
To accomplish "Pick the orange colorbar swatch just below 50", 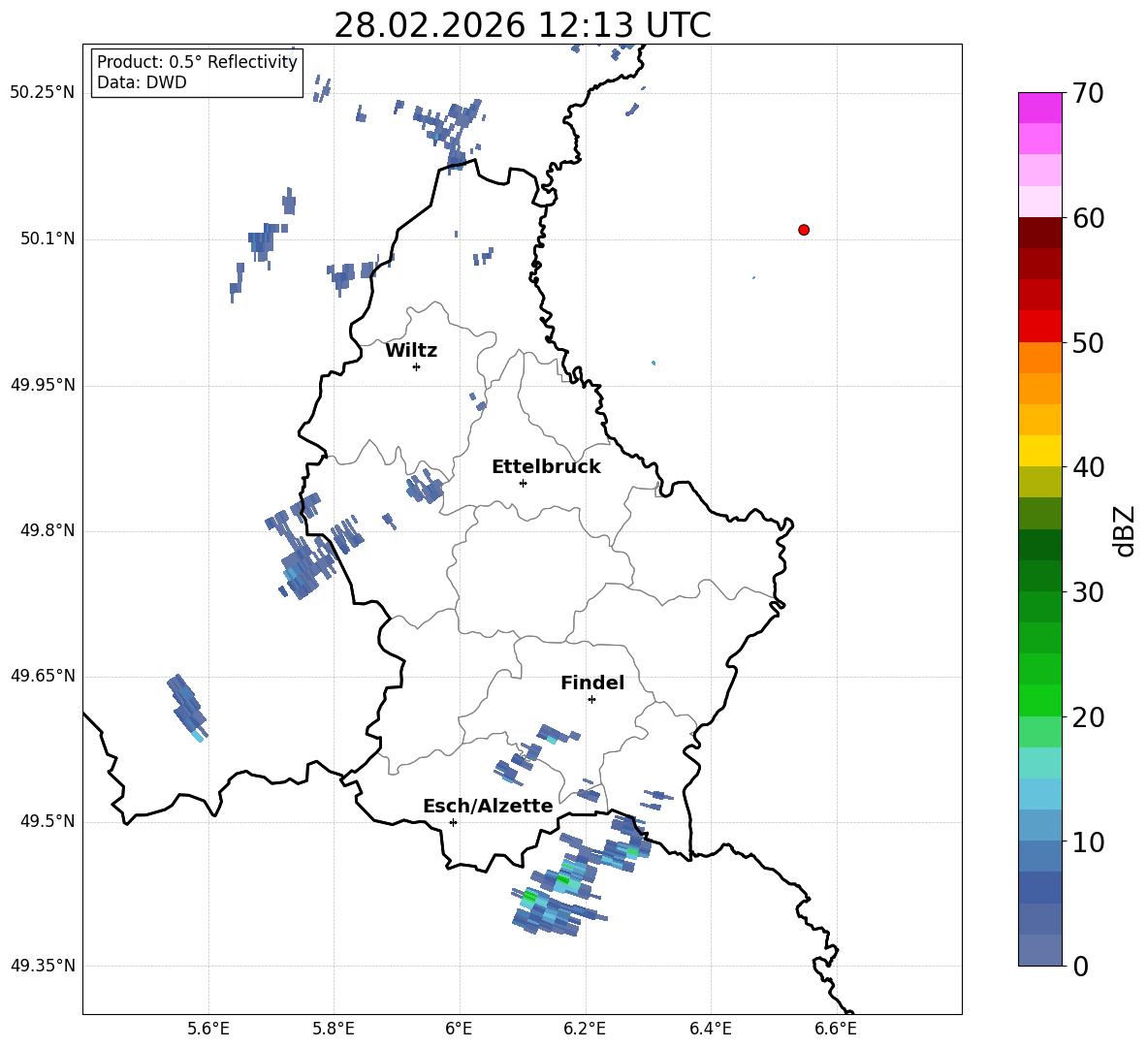I will pyautogui.click(x=1039, y=358).
